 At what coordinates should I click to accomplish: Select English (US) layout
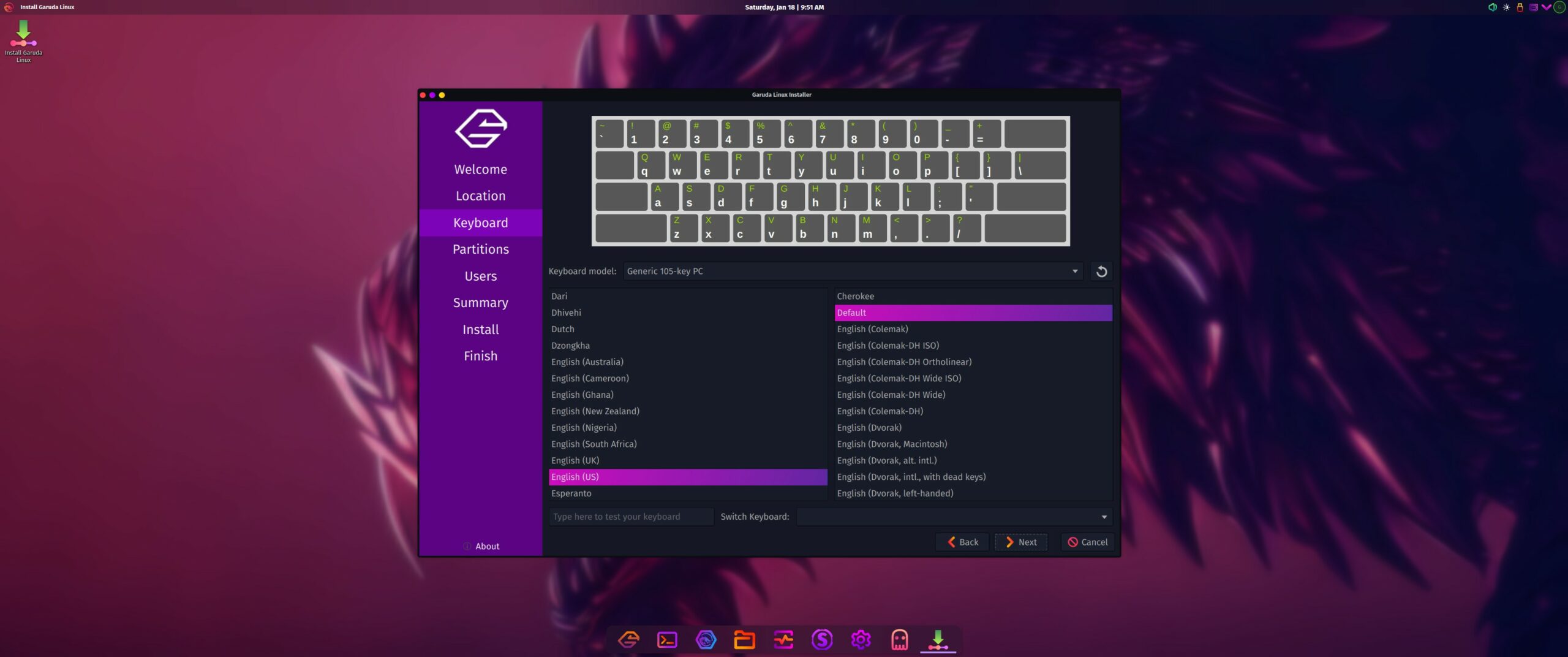tap(688, 477)
